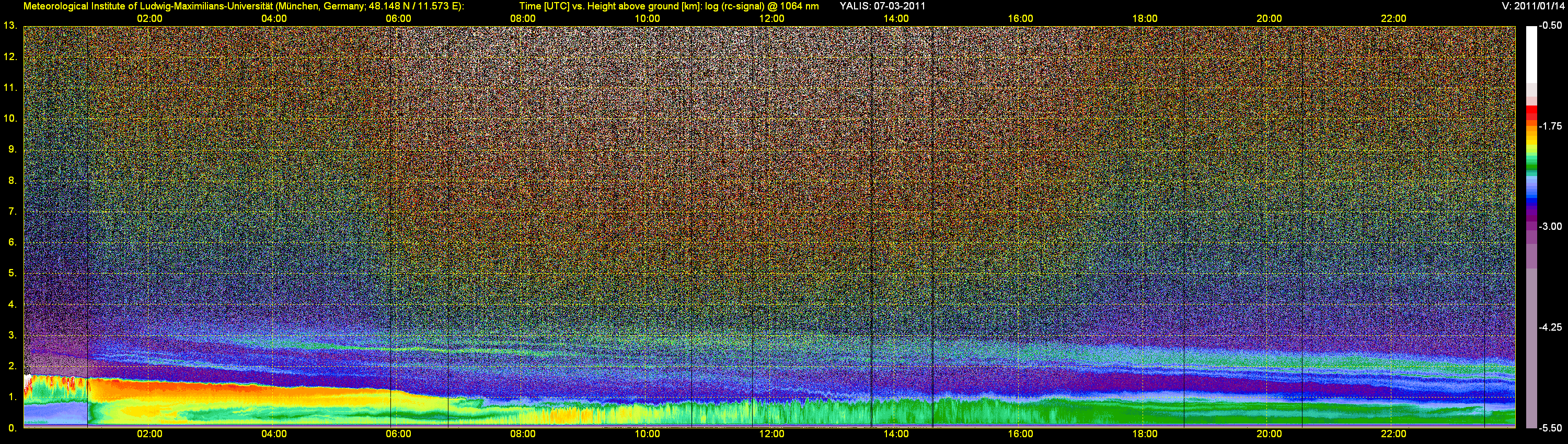Screen dimensions: 1568x444
Task: Click the '-4.25' color scale label
Action: [1550, 327]
